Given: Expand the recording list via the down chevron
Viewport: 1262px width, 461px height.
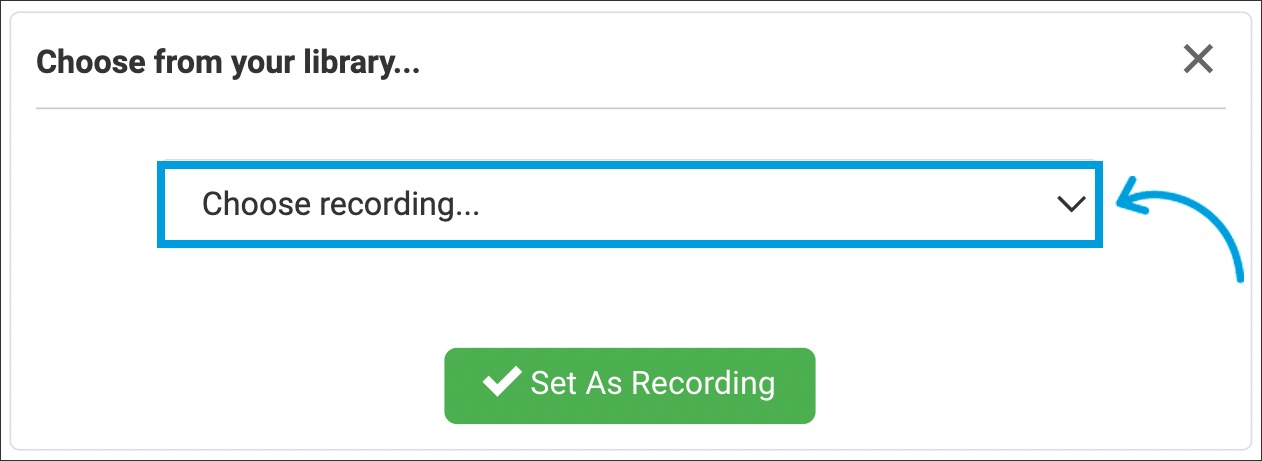Looking at the screenshot, I should tap(1070, 204).
